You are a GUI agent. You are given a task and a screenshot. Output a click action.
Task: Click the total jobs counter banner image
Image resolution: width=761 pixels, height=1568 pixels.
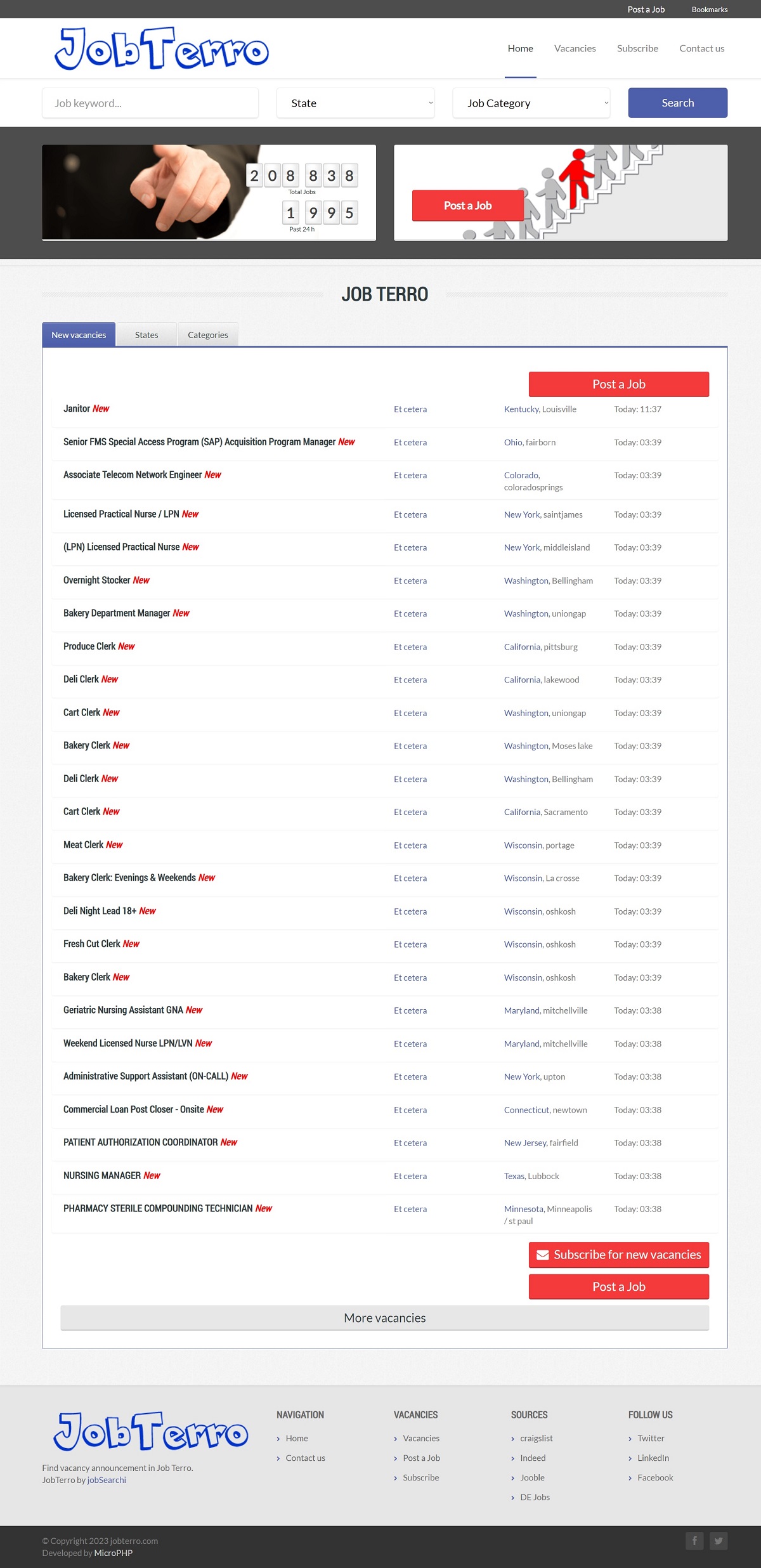[x=209, y=192]
